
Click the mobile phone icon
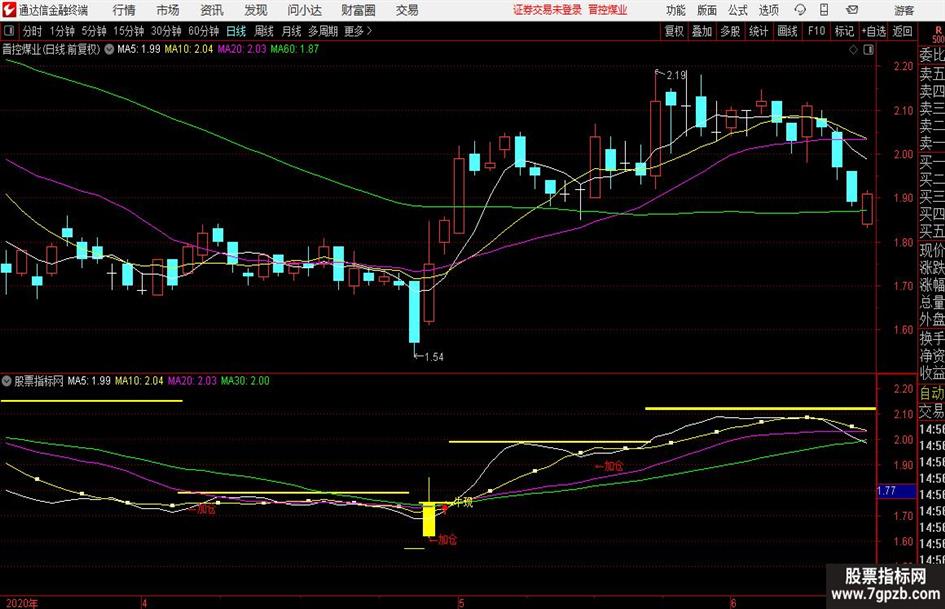[x=824, y=10]
